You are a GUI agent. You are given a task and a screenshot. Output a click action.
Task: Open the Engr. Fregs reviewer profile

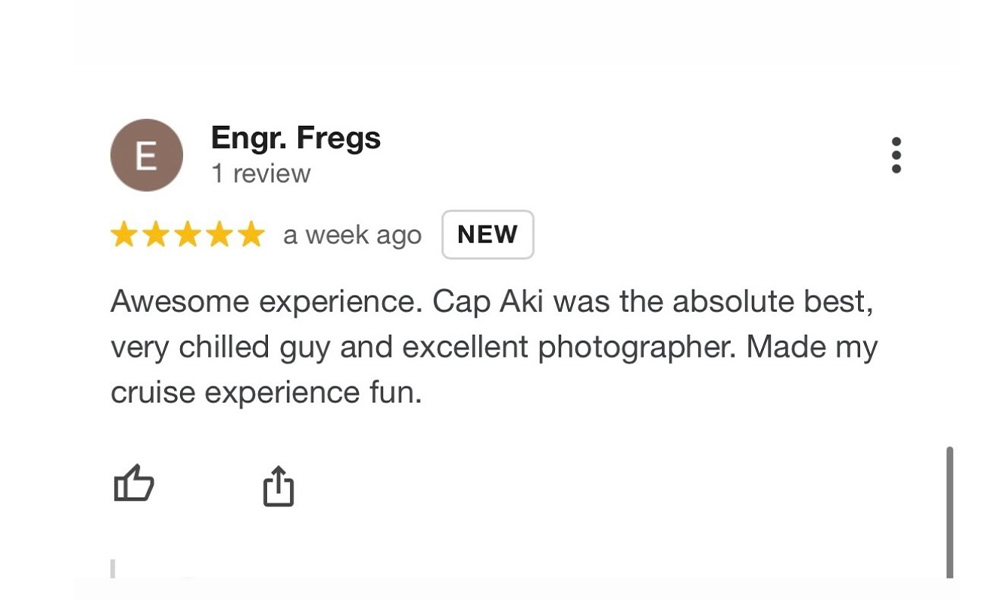(296, 138)
